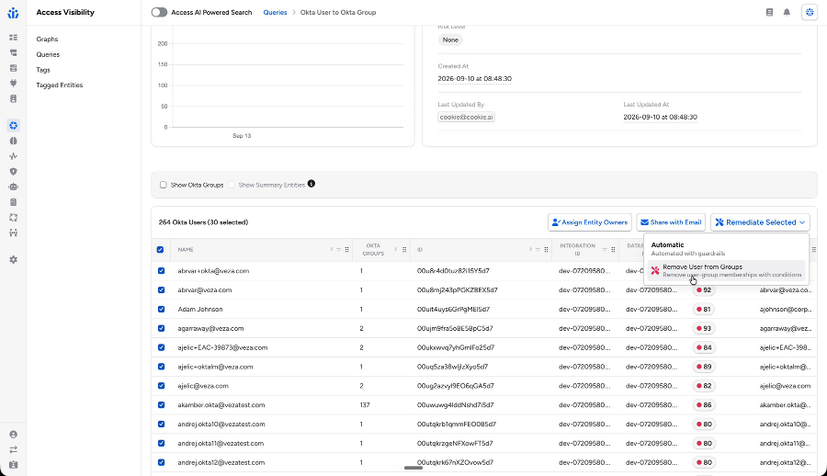Open the documentation icon in the top bar
This screenshot has height=476, width=827.
pos(770,12)
